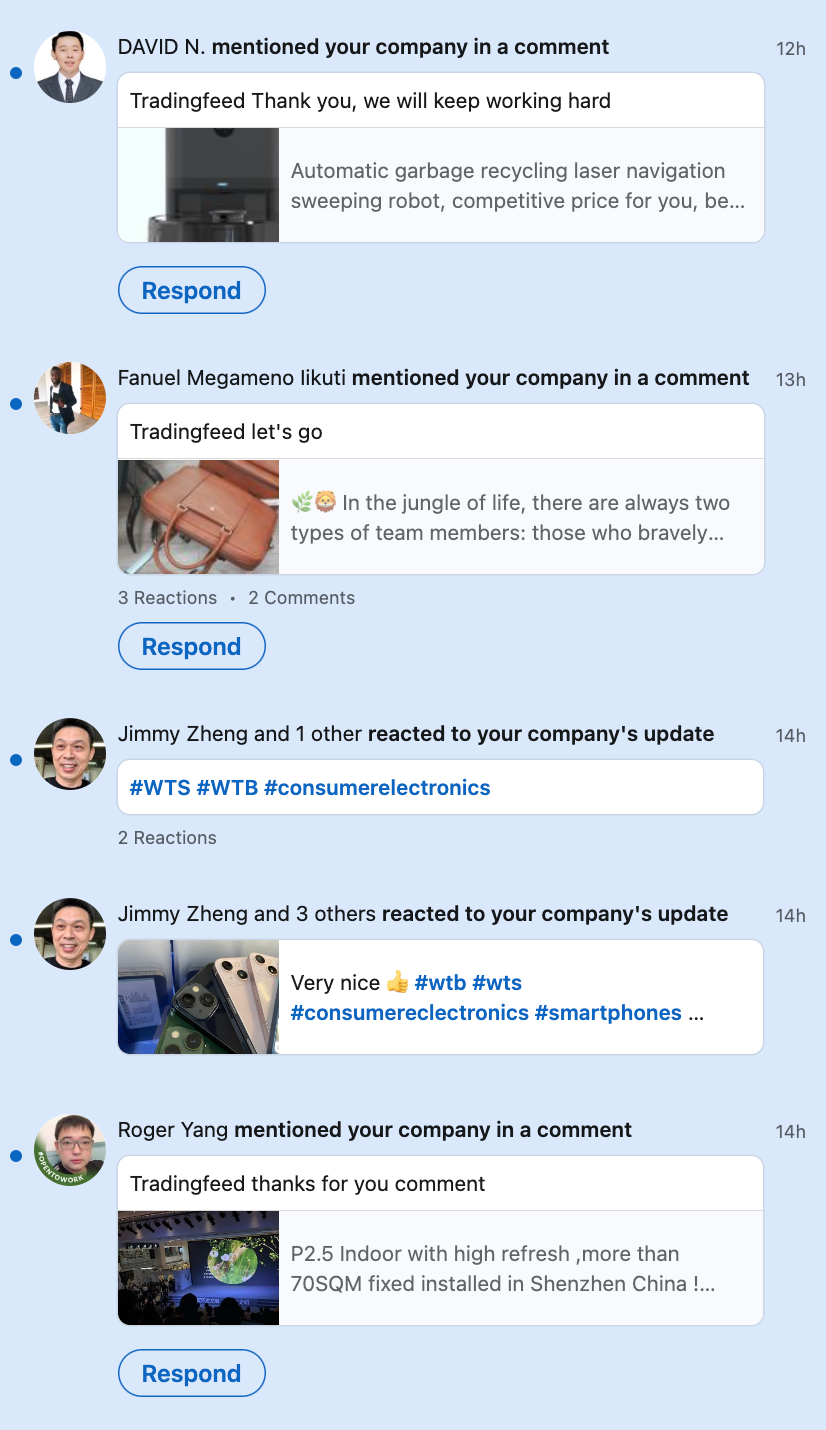Respond to Roger Yang's comment

(x=191, y=1374)
